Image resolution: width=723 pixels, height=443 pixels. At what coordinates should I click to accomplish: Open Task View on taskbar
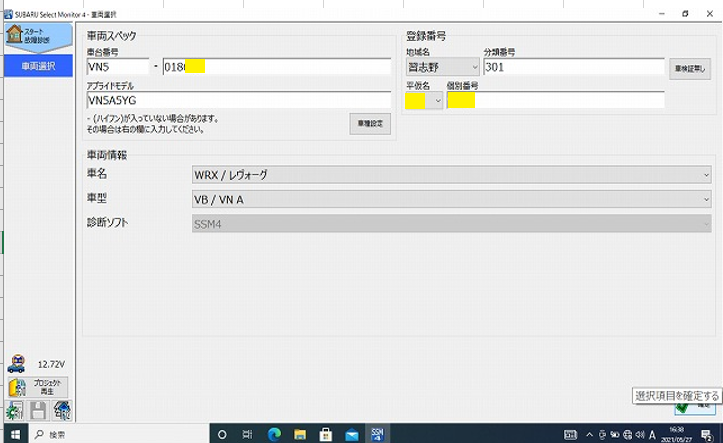(248, 434)
